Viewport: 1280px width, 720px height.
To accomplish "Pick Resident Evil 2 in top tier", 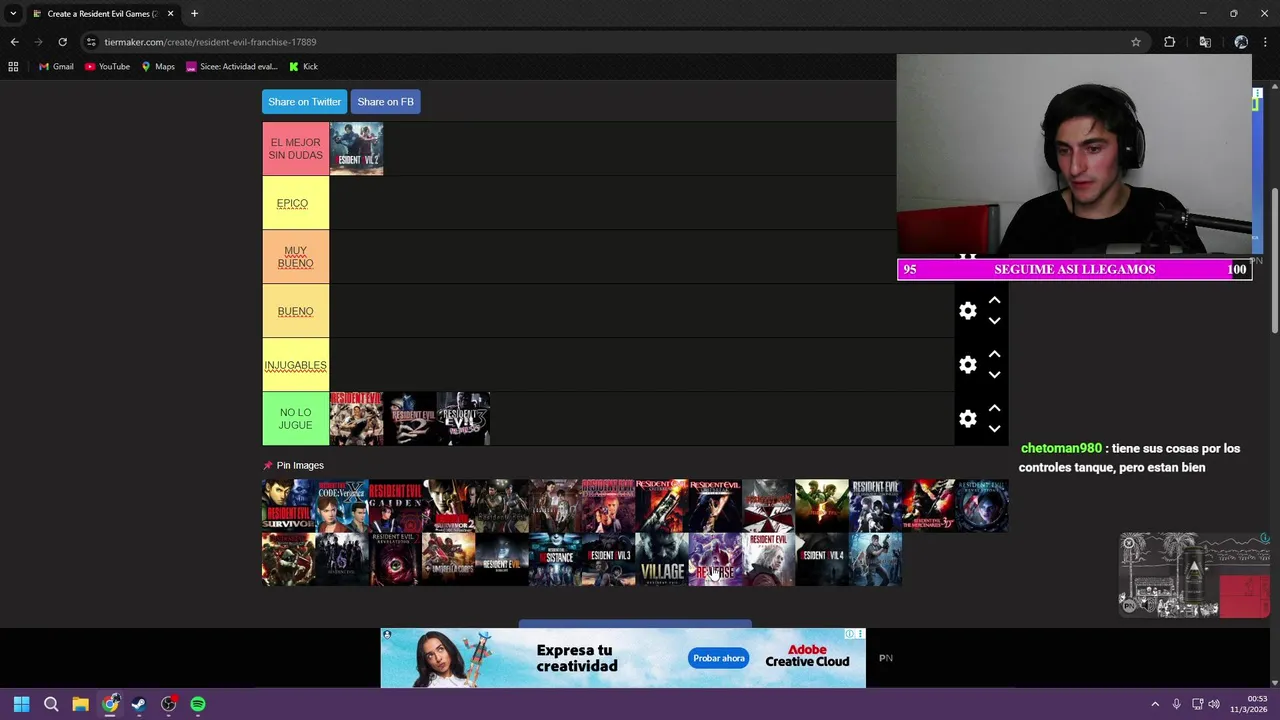I will pos(356,149).
